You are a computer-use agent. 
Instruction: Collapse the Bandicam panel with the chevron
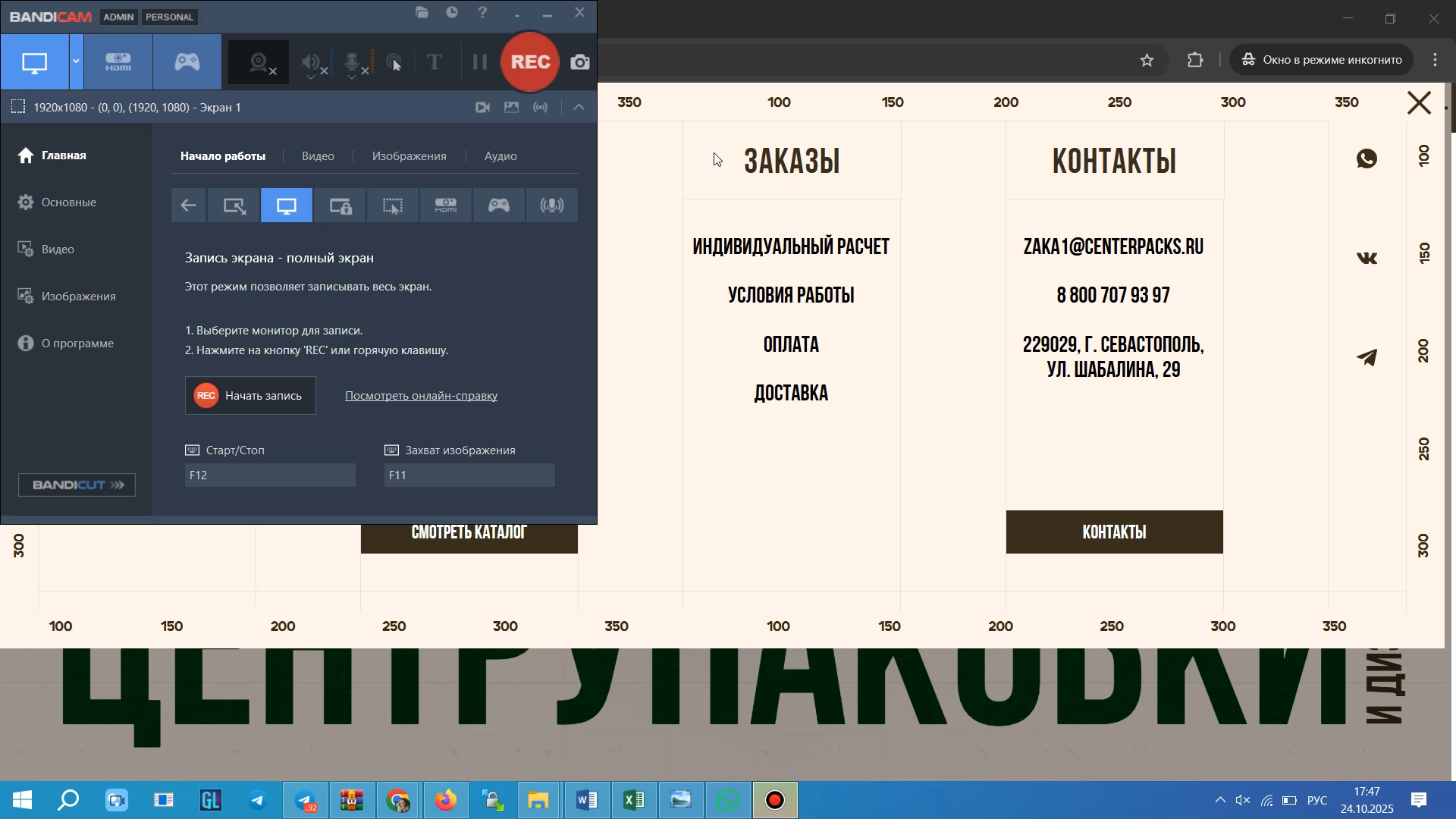579,108
